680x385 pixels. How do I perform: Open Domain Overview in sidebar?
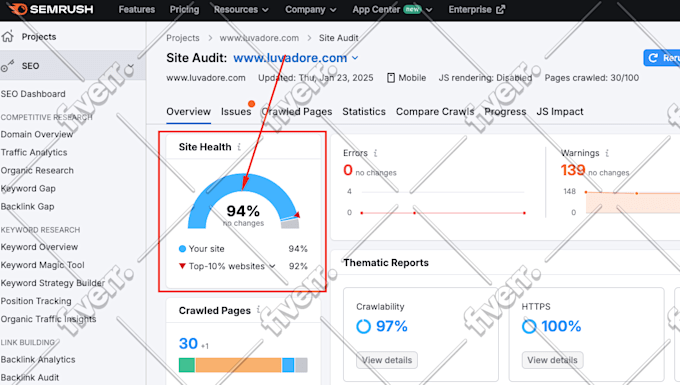point(36,134)
